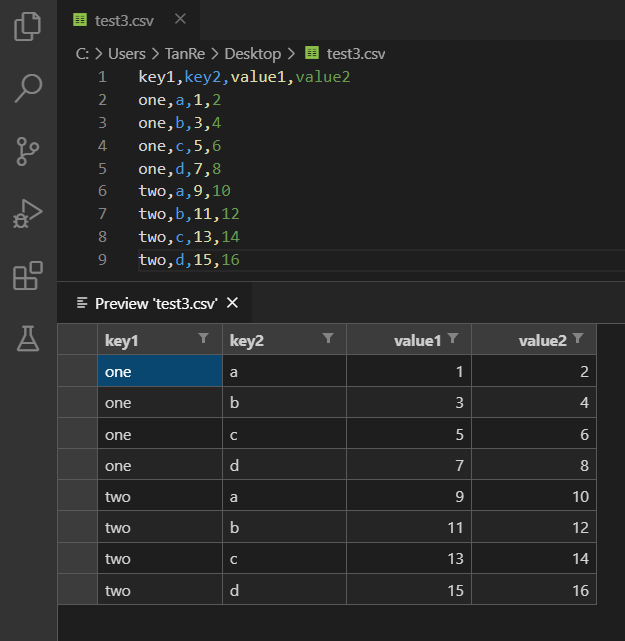Click the CSV file icon on test3.csv tab

pyautogui.click(x=80, y=20)
